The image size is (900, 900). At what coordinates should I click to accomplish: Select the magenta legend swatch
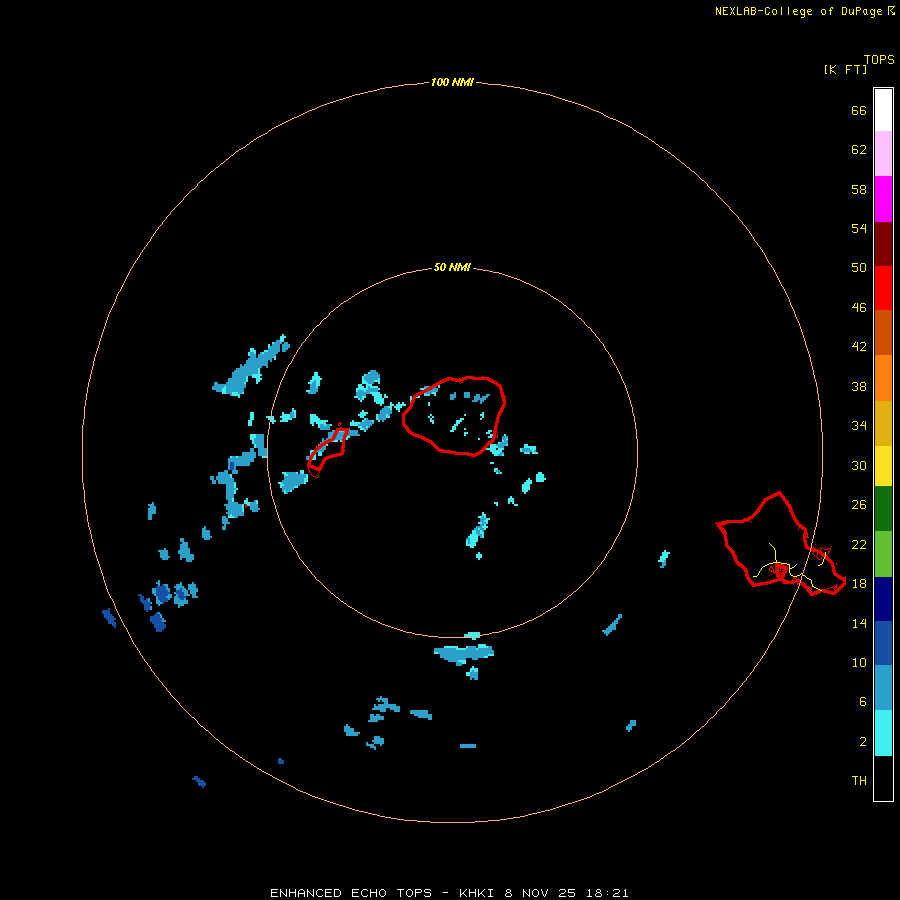click(883, 199)
